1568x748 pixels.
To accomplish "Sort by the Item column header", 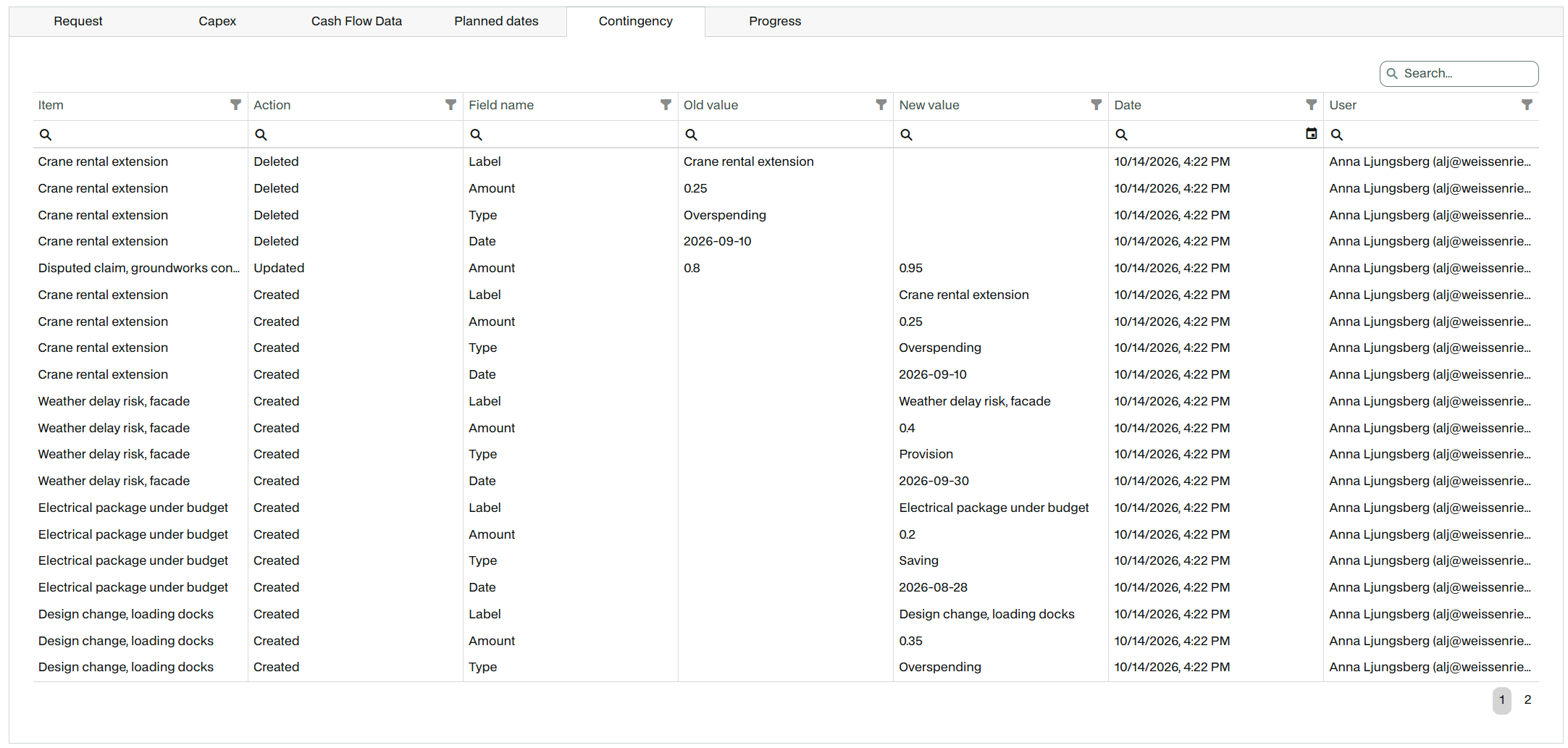I will [51, 106].
